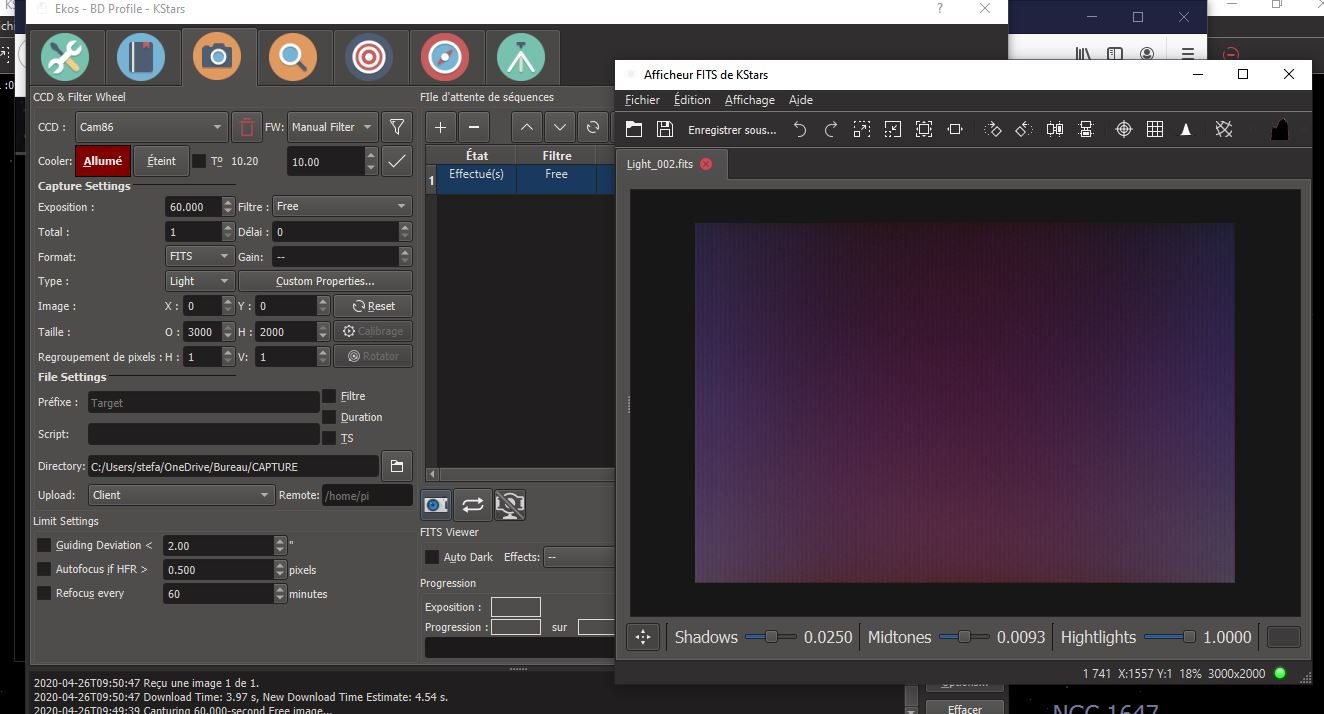Enable the Refocus every checkbox

[x=44, y=593]
